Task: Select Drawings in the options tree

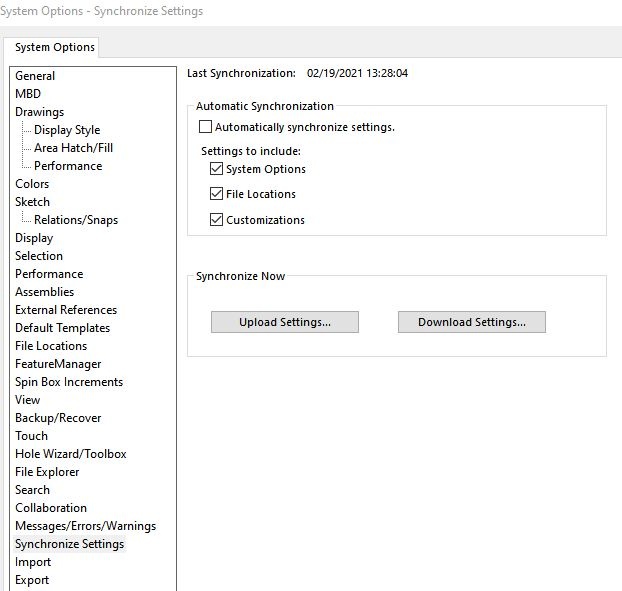Action: click(39, 112)
